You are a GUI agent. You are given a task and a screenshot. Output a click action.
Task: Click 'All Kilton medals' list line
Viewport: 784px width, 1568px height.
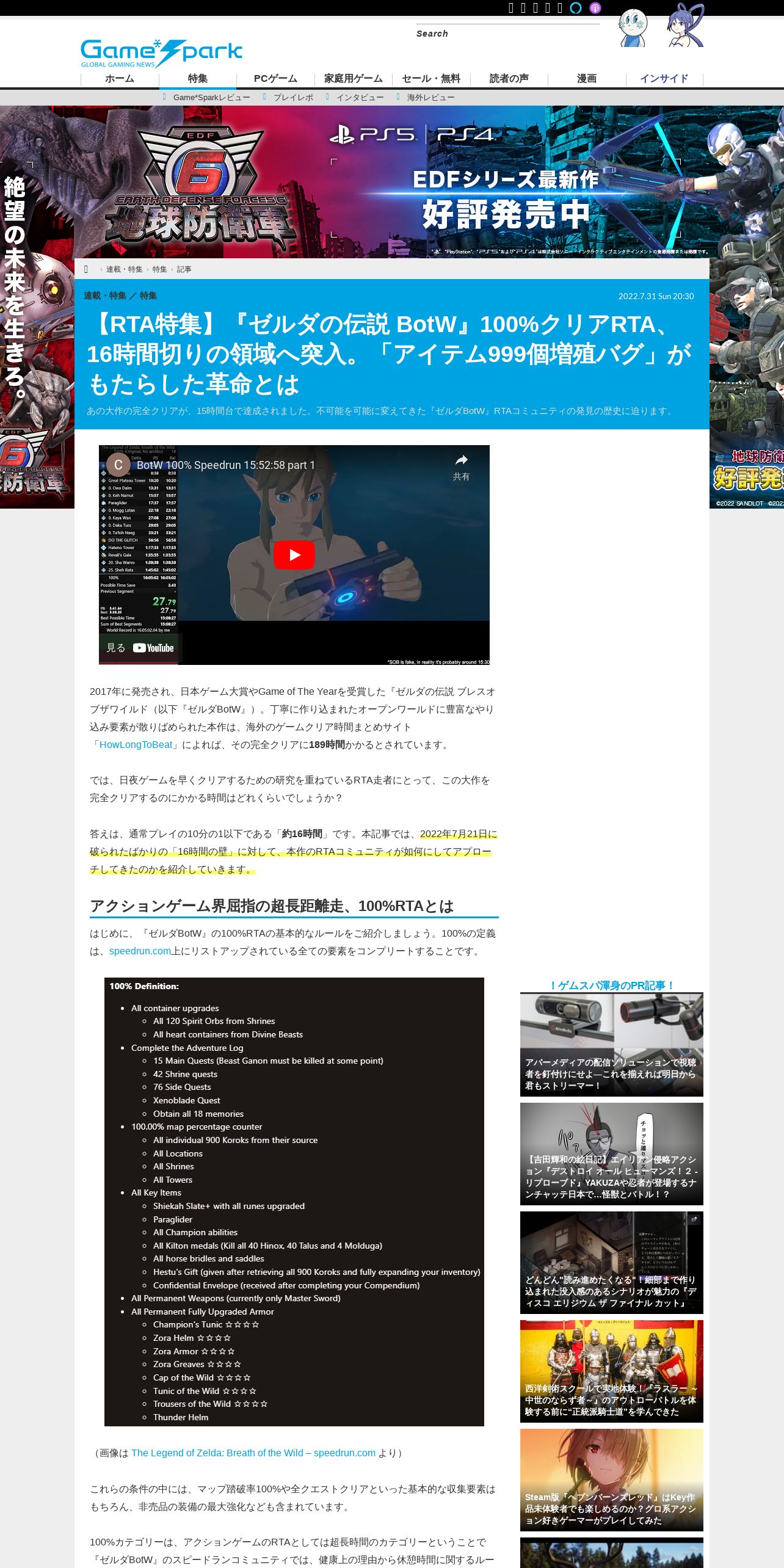(267, 1246)
